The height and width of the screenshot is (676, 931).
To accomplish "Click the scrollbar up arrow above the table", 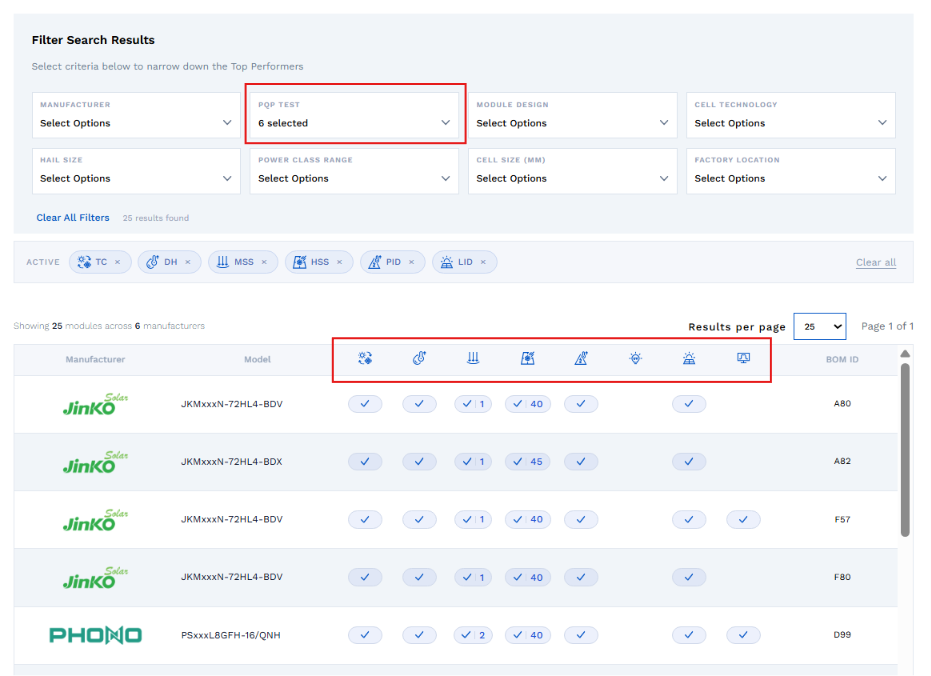I will (905, 354).
